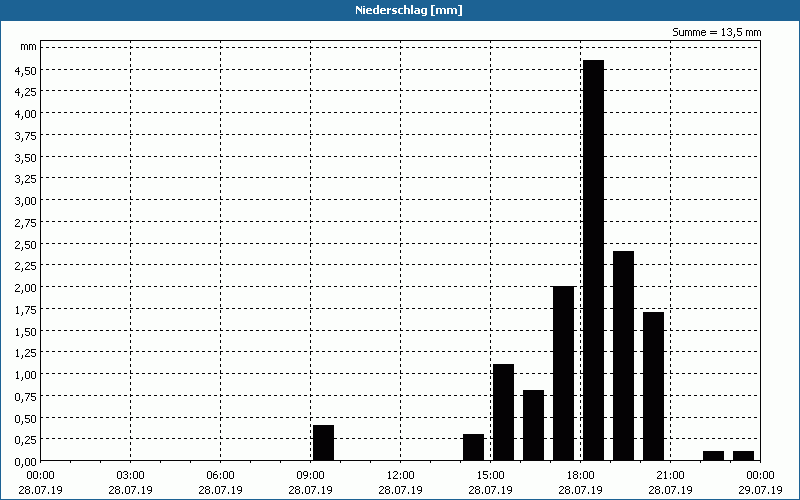800x500 pixels.
Task: Click the 21:00 x-axis label
Action: (x=670, y=476)
